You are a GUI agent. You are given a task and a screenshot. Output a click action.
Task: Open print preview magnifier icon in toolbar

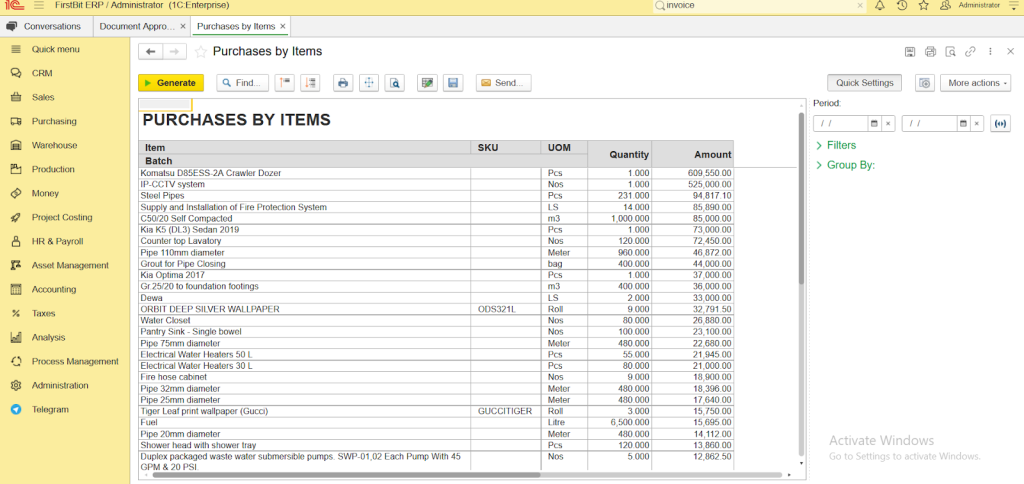(394, 83)
